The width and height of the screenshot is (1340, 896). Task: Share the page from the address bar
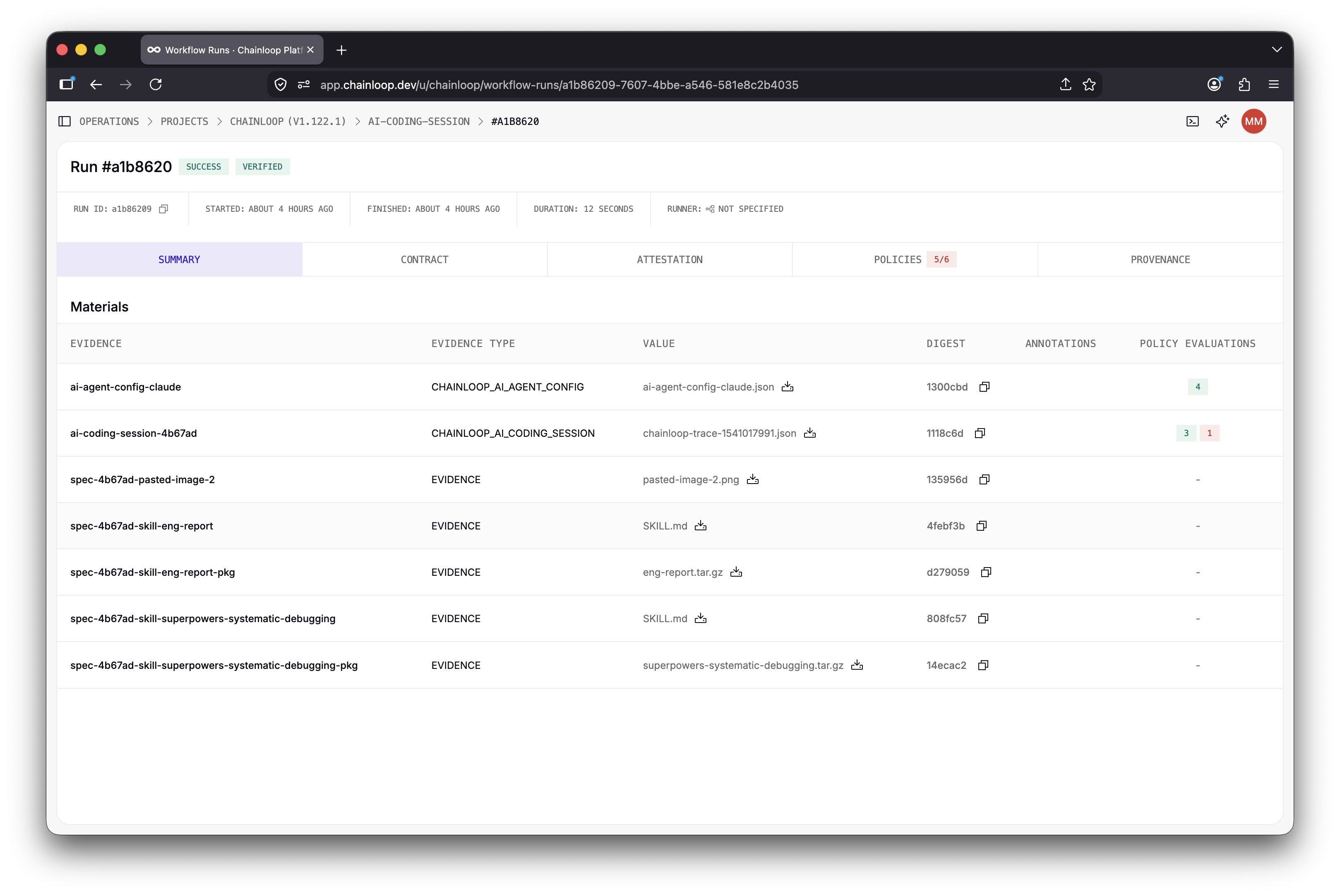[1065, 84]
